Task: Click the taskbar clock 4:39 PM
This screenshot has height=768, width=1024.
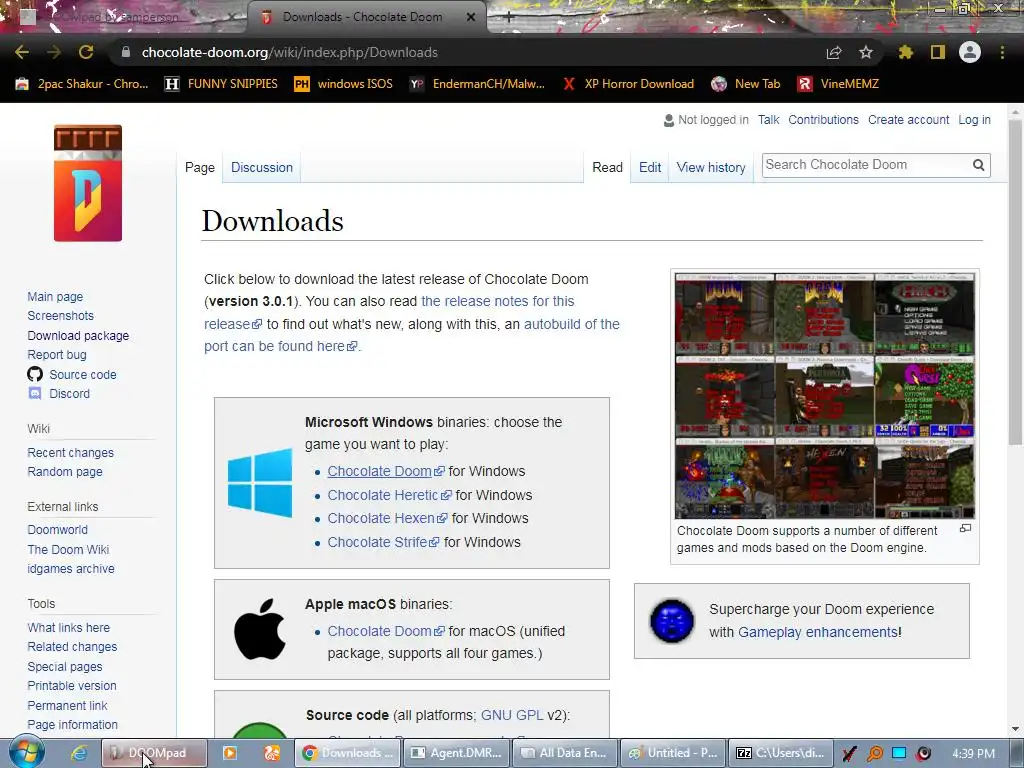Action: pos(973,754)
